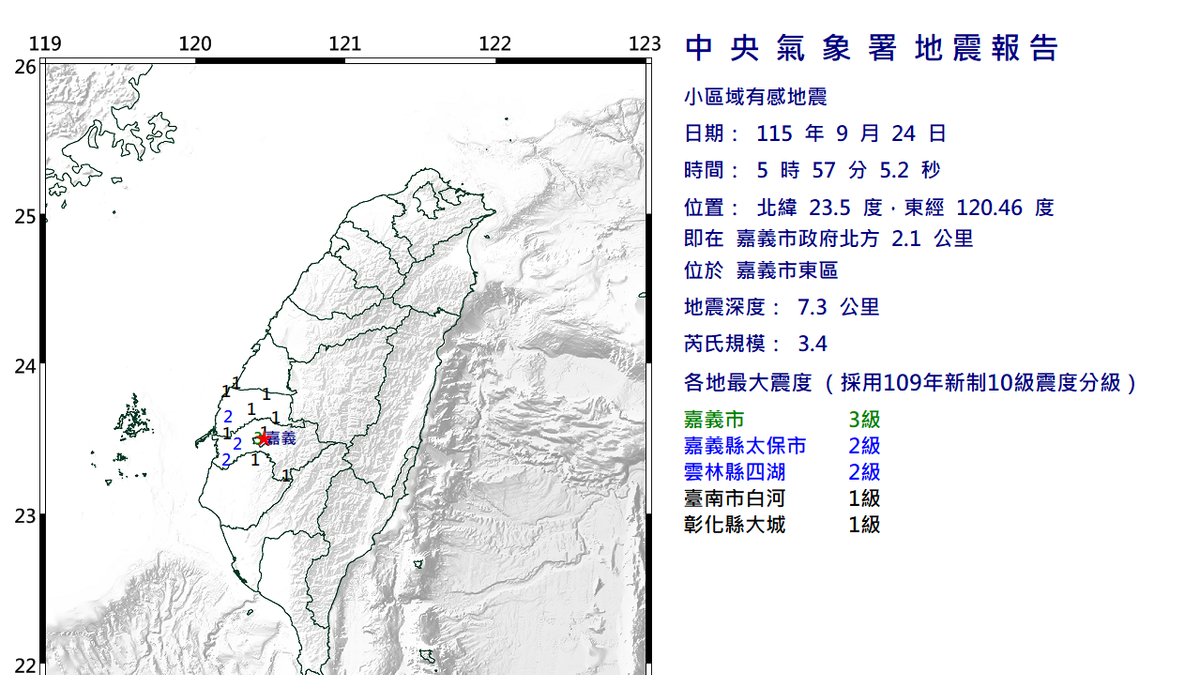The width and height of the screenshot is (1200, 675).
Task: Click the longitude axis label 119
Action: coord(45,43)
